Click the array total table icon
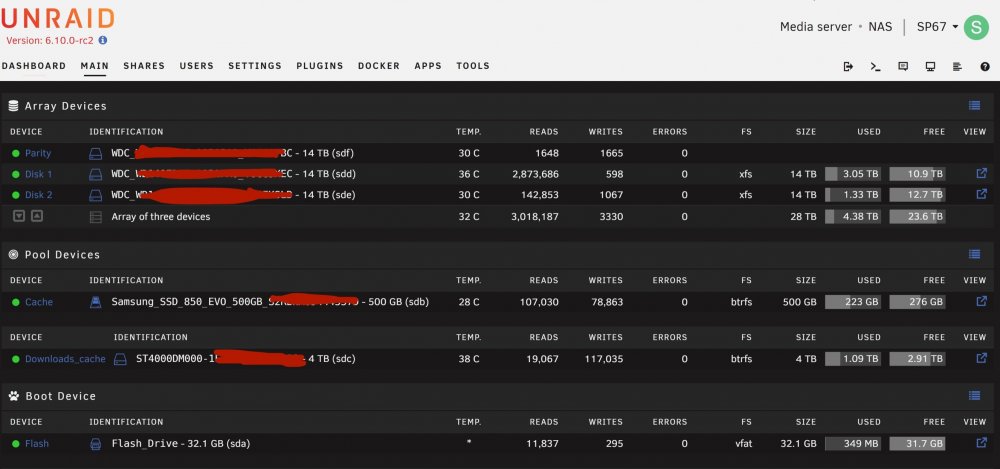The height and width of the screenshot is (469, 1000). click(x=96, y=217)
